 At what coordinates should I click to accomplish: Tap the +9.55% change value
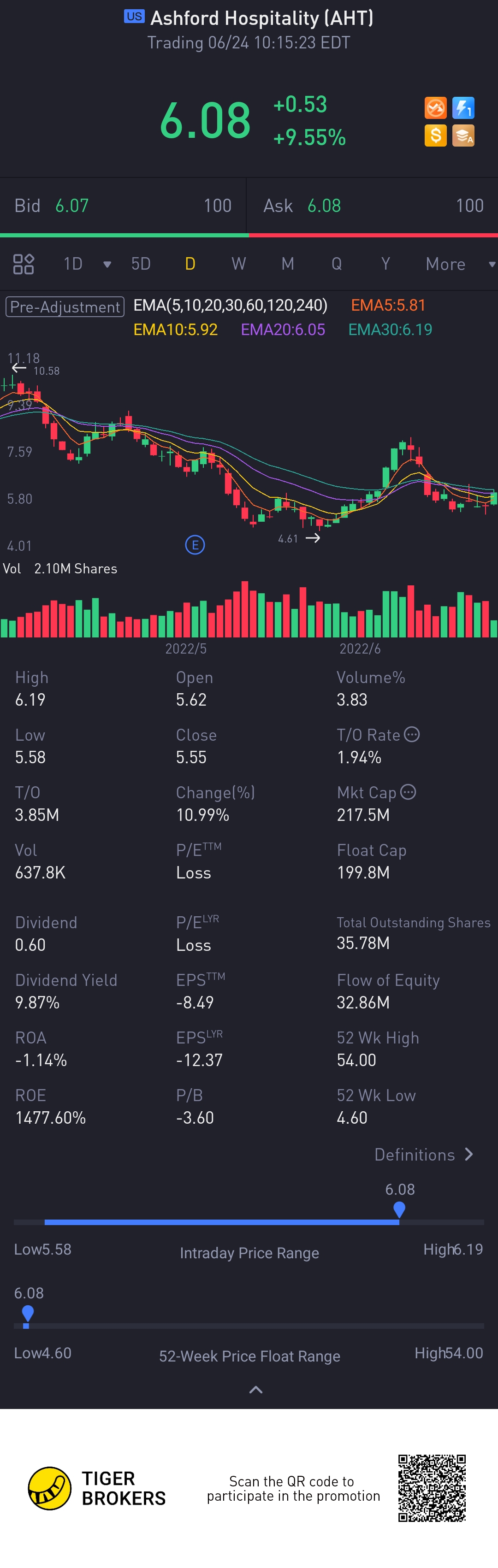(309, 137)
